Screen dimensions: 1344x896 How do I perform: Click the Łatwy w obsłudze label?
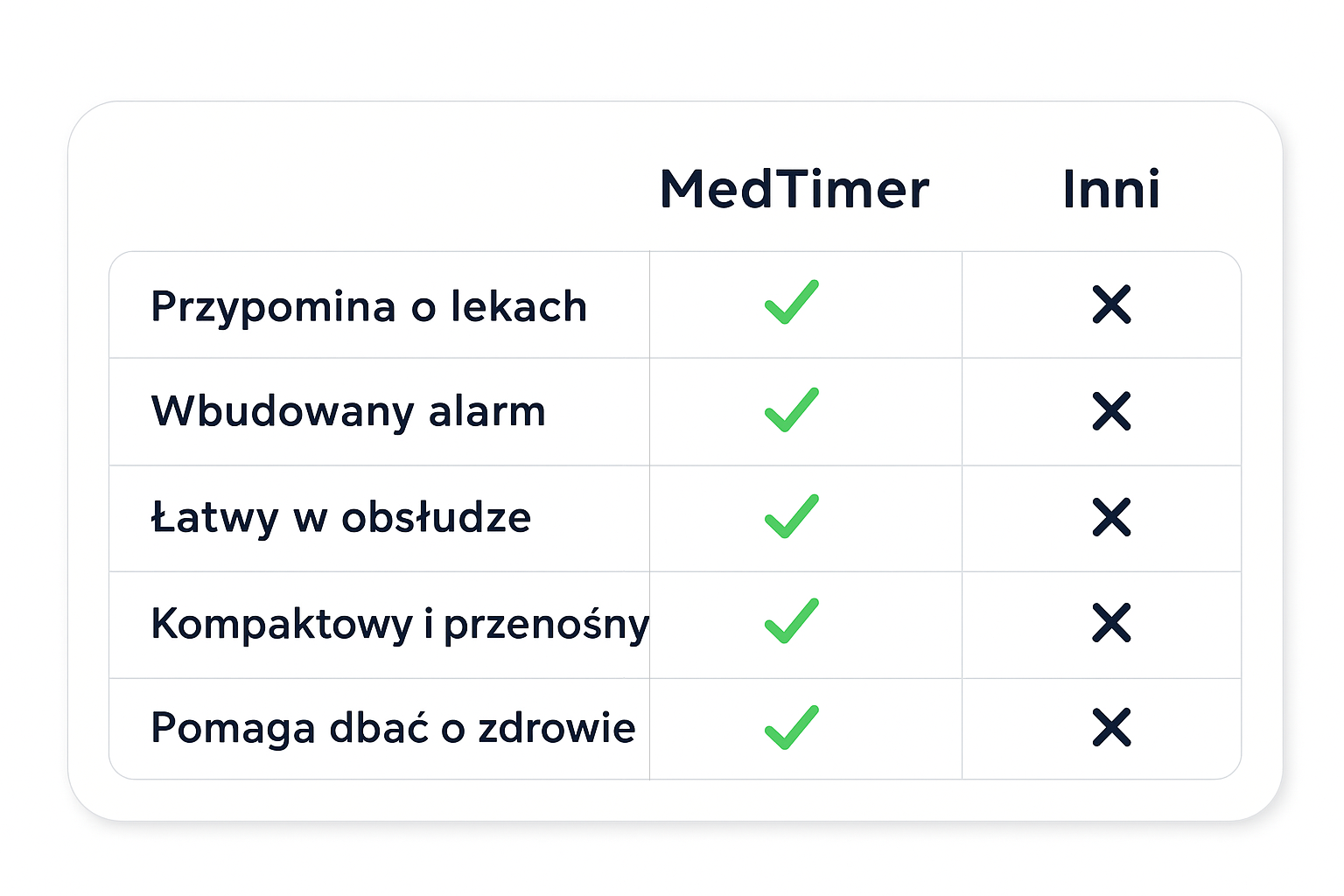(341, 517)
